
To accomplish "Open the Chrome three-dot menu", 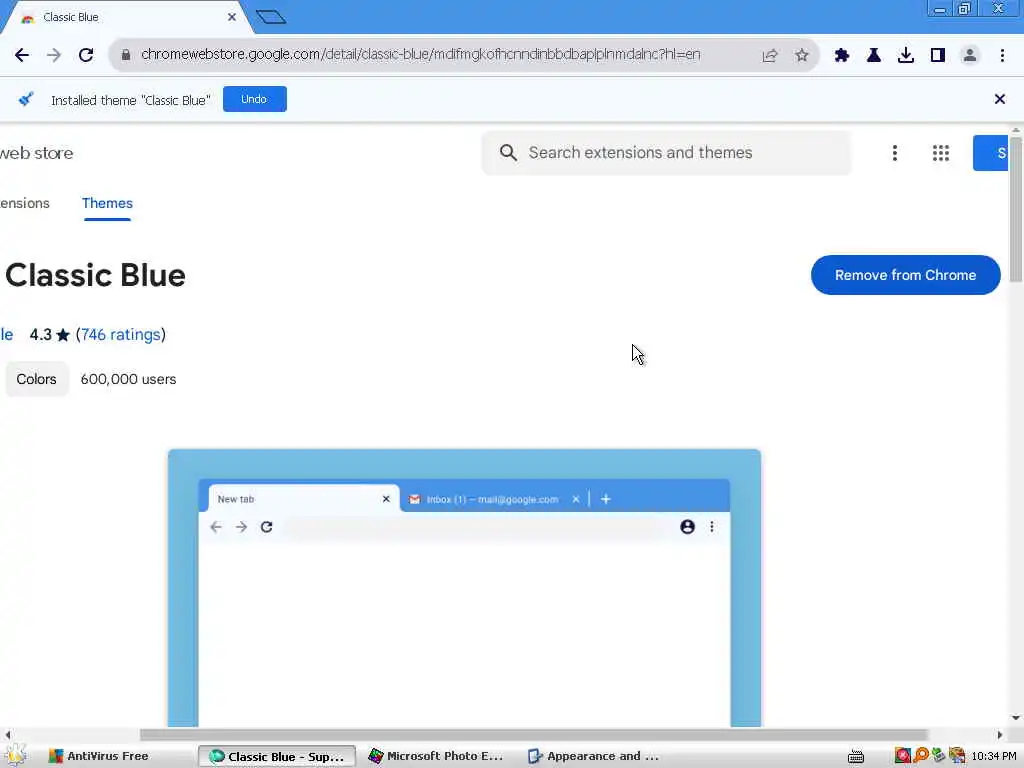I will coord(1002,56).
